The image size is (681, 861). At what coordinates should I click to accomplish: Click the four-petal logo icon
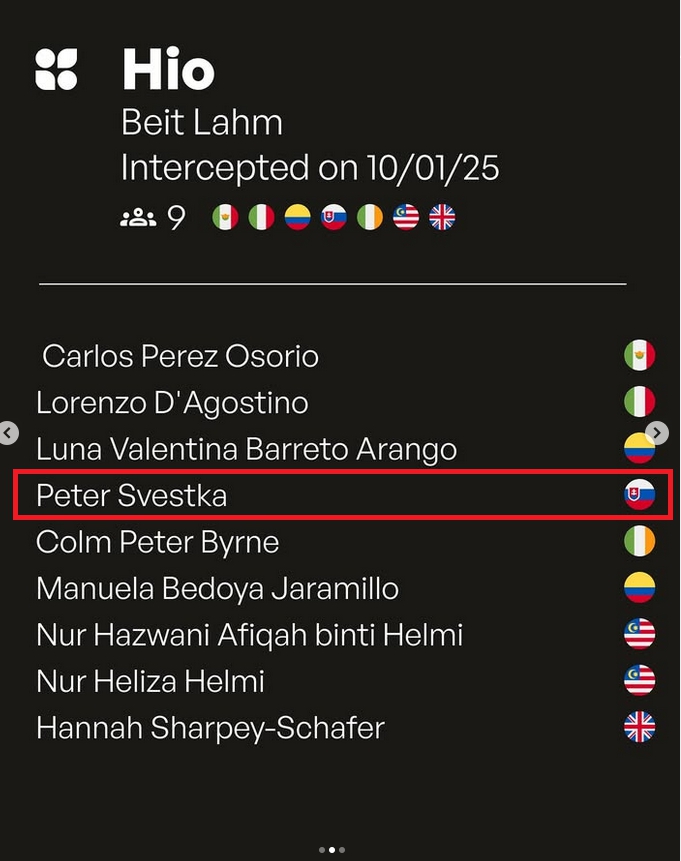tap(56, 69)
